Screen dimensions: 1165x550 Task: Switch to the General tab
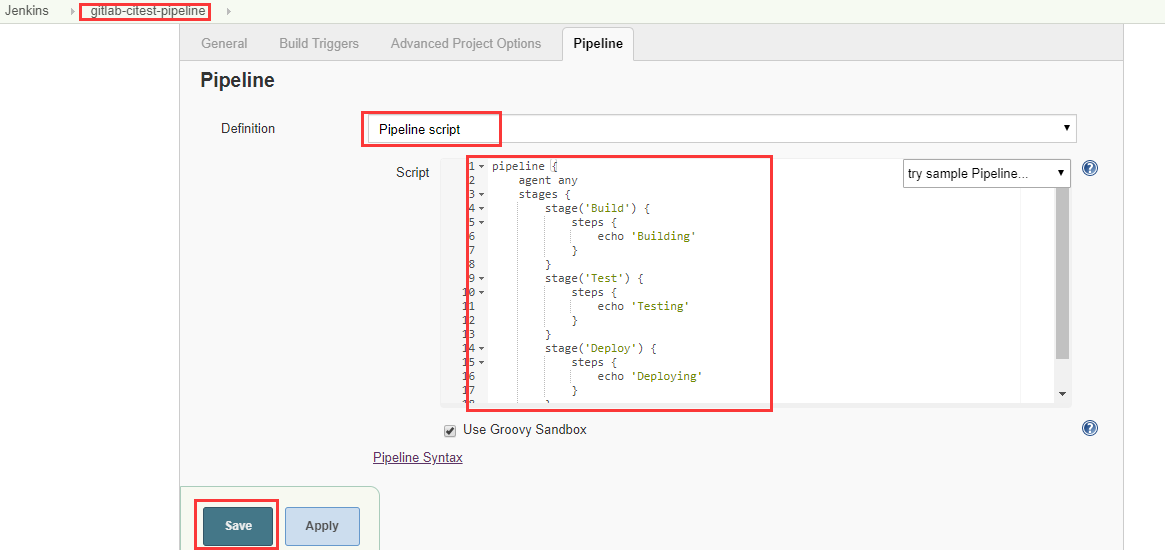pos(224,44)
